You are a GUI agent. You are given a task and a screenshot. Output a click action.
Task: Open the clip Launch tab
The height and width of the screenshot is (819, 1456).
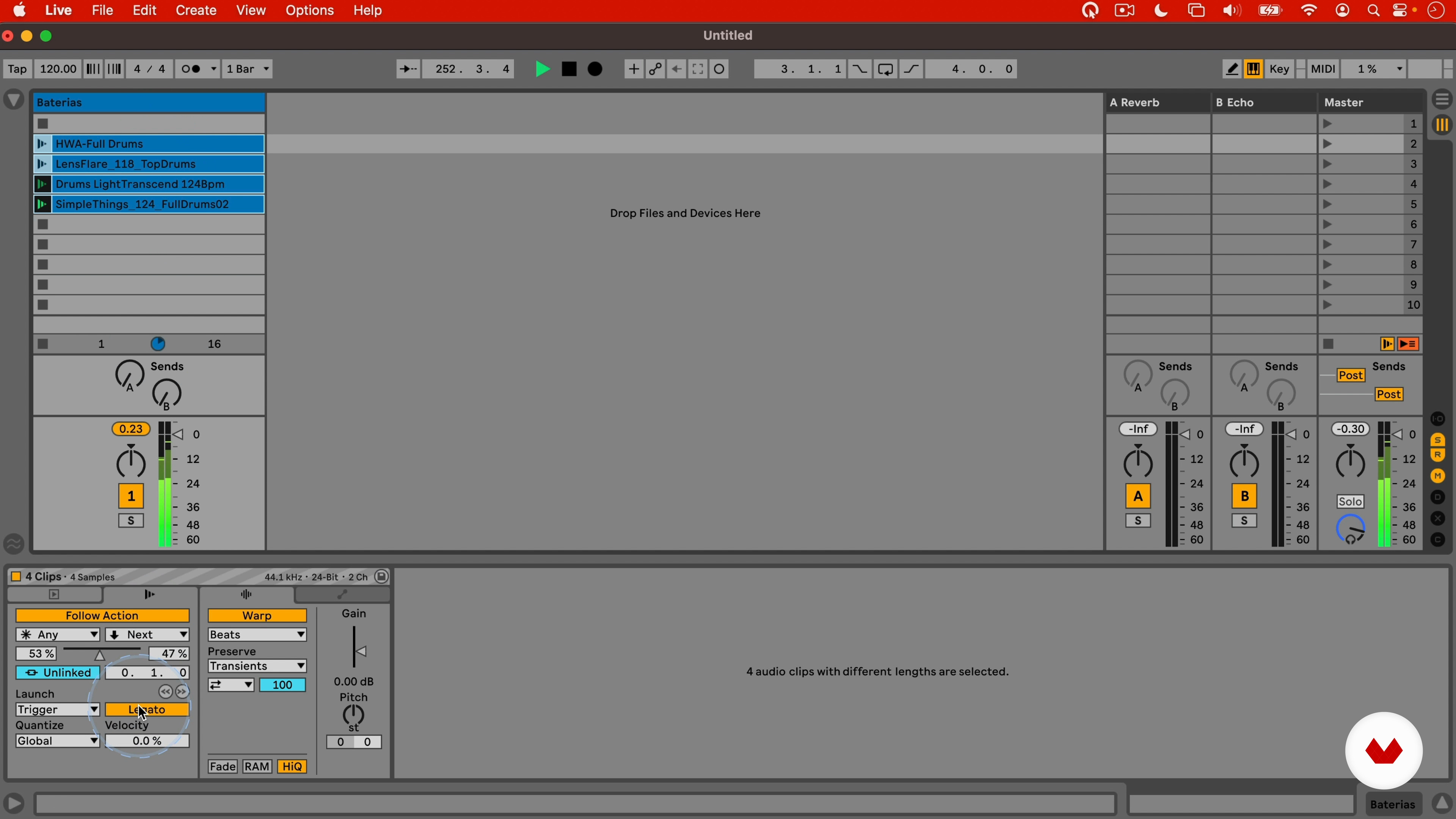point(151,595)
